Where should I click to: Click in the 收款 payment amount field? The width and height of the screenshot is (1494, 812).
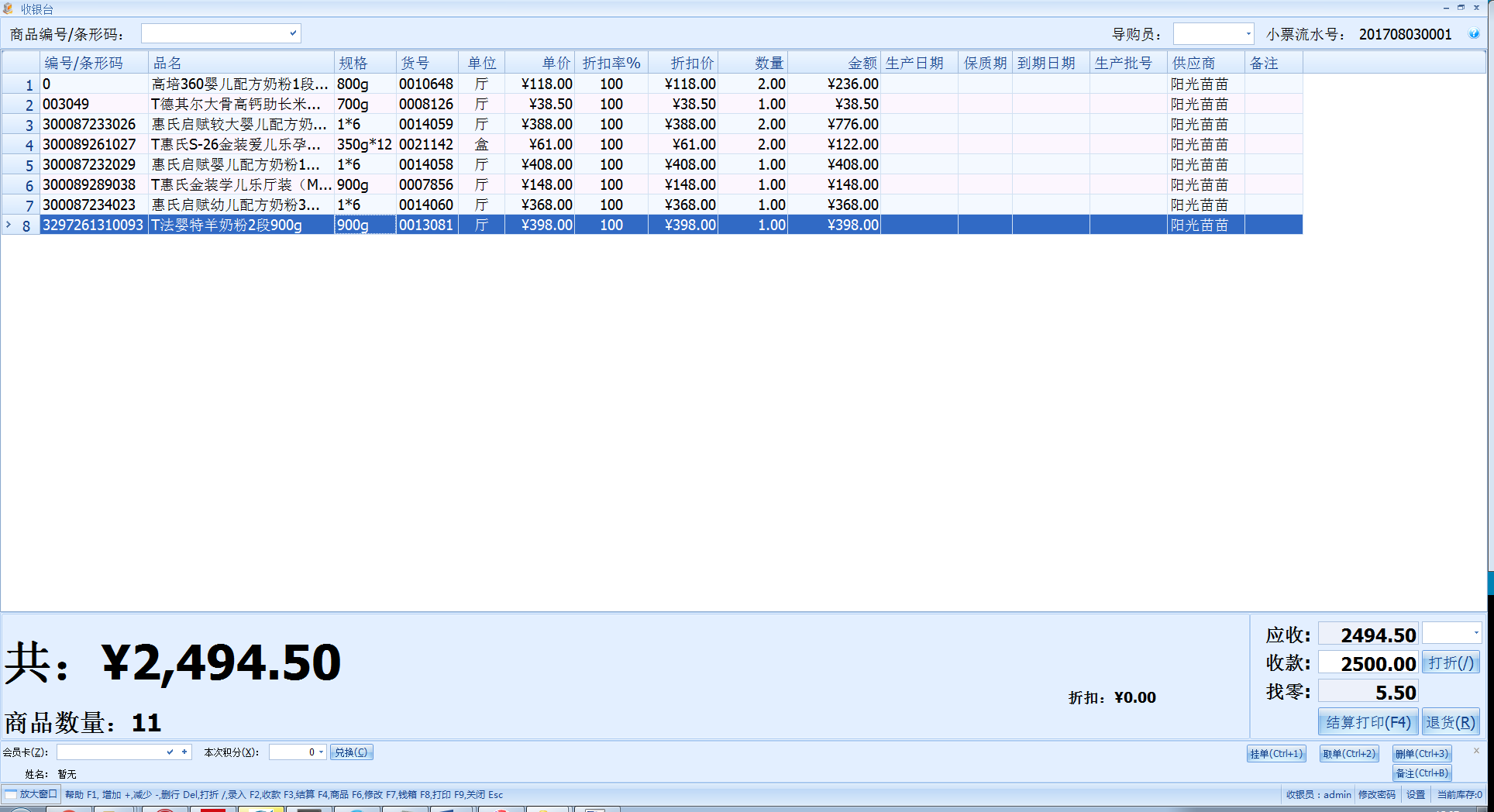click(1368, 663)
